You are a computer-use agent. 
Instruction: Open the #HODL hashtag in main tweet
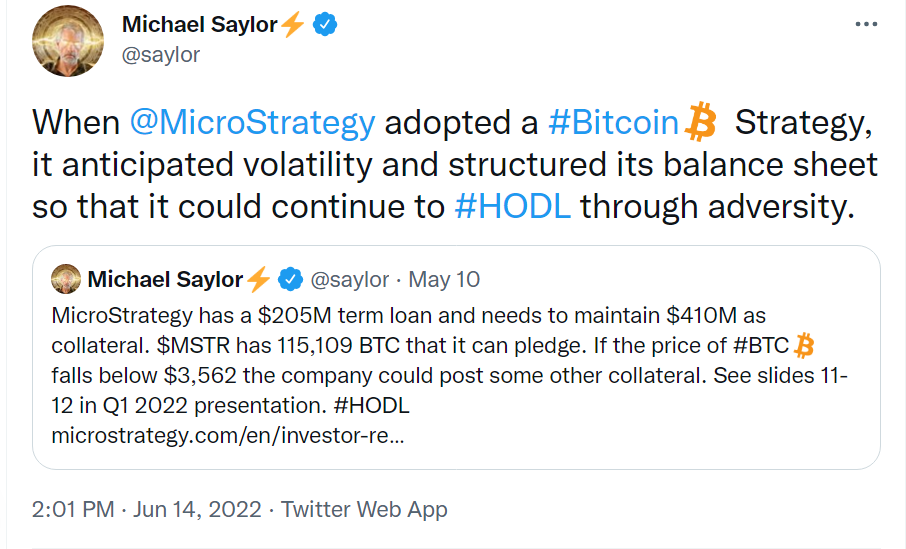coord(513,206)
